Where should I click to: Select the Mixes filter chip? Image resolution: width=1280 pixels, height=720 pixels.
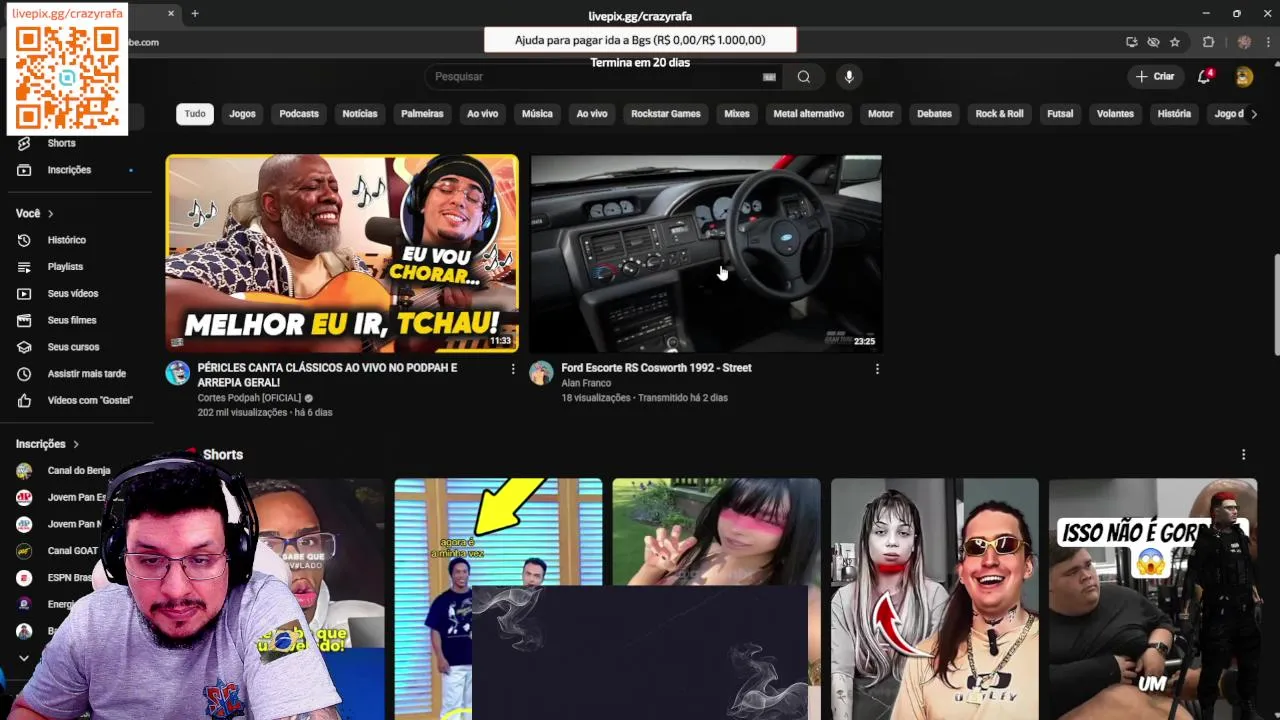coord(737,114)
